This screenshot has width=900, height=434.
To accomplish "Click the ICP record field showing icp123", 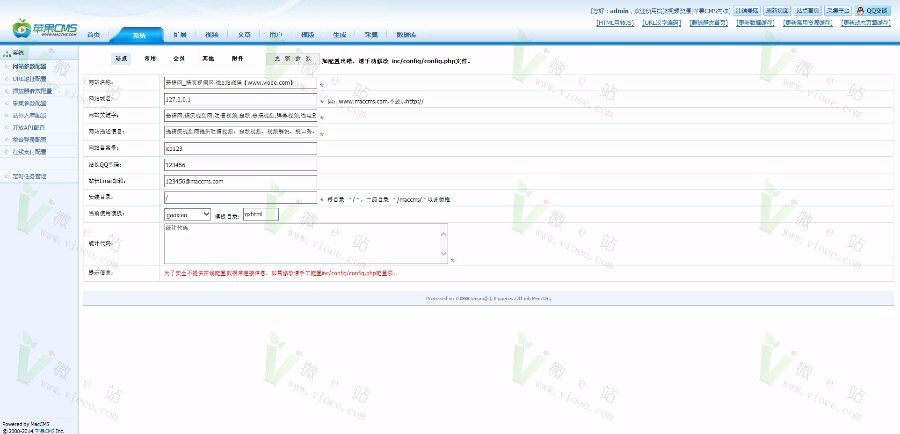I will click(x=240, y=148).
